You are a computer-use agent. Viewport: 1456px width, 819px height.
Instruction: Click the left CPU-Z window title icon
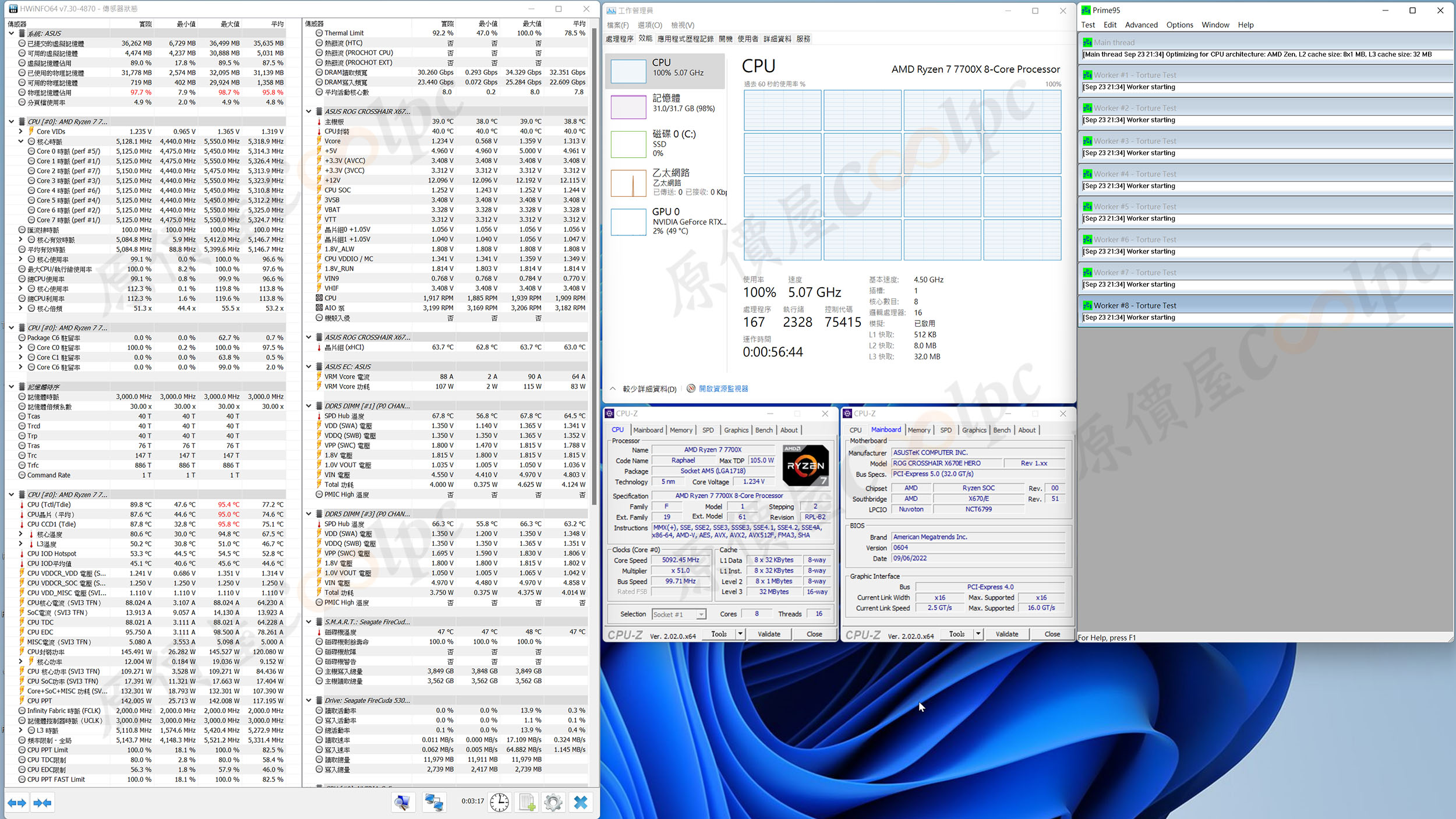point(610,414)
